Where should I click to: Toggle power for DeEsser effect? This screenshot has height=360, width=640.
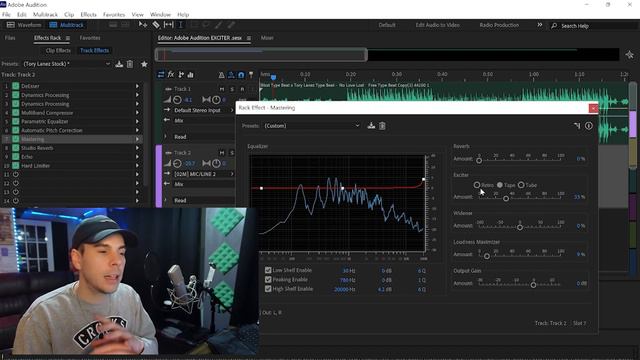click(16, 86)
